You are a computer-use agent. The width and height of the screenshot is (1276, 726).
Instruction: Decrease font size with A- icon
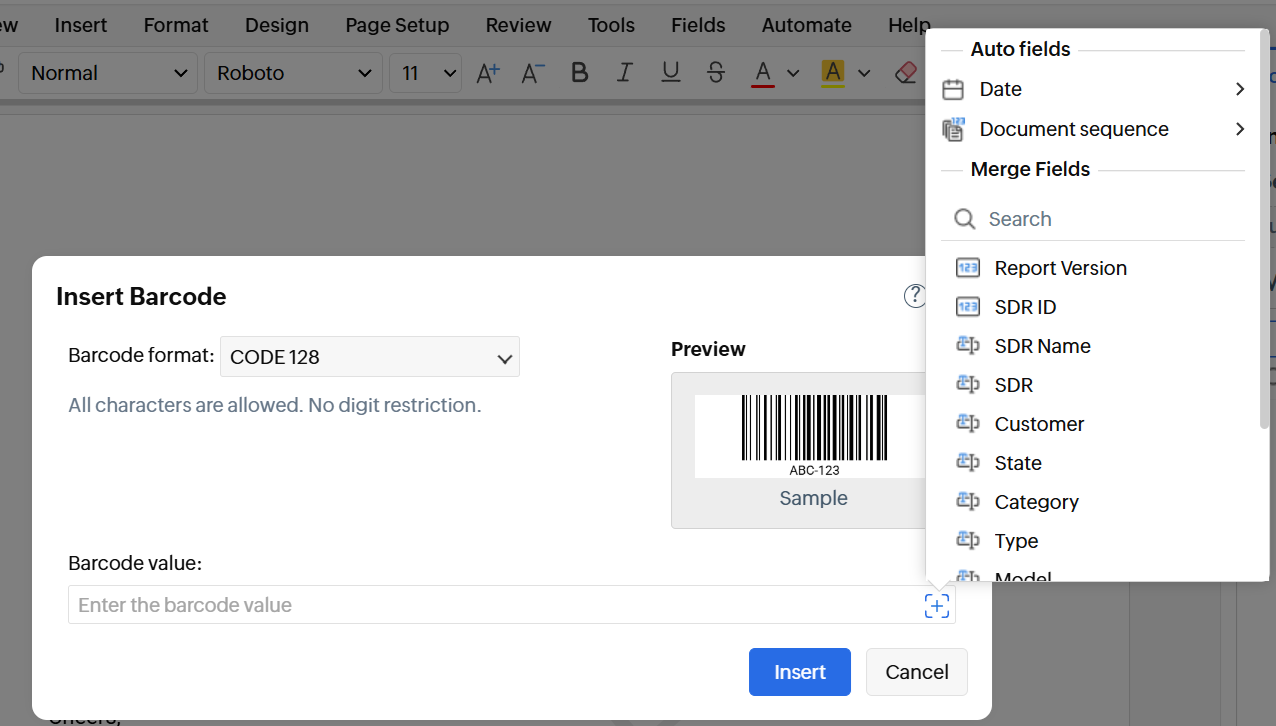click(x=533, y=73)
